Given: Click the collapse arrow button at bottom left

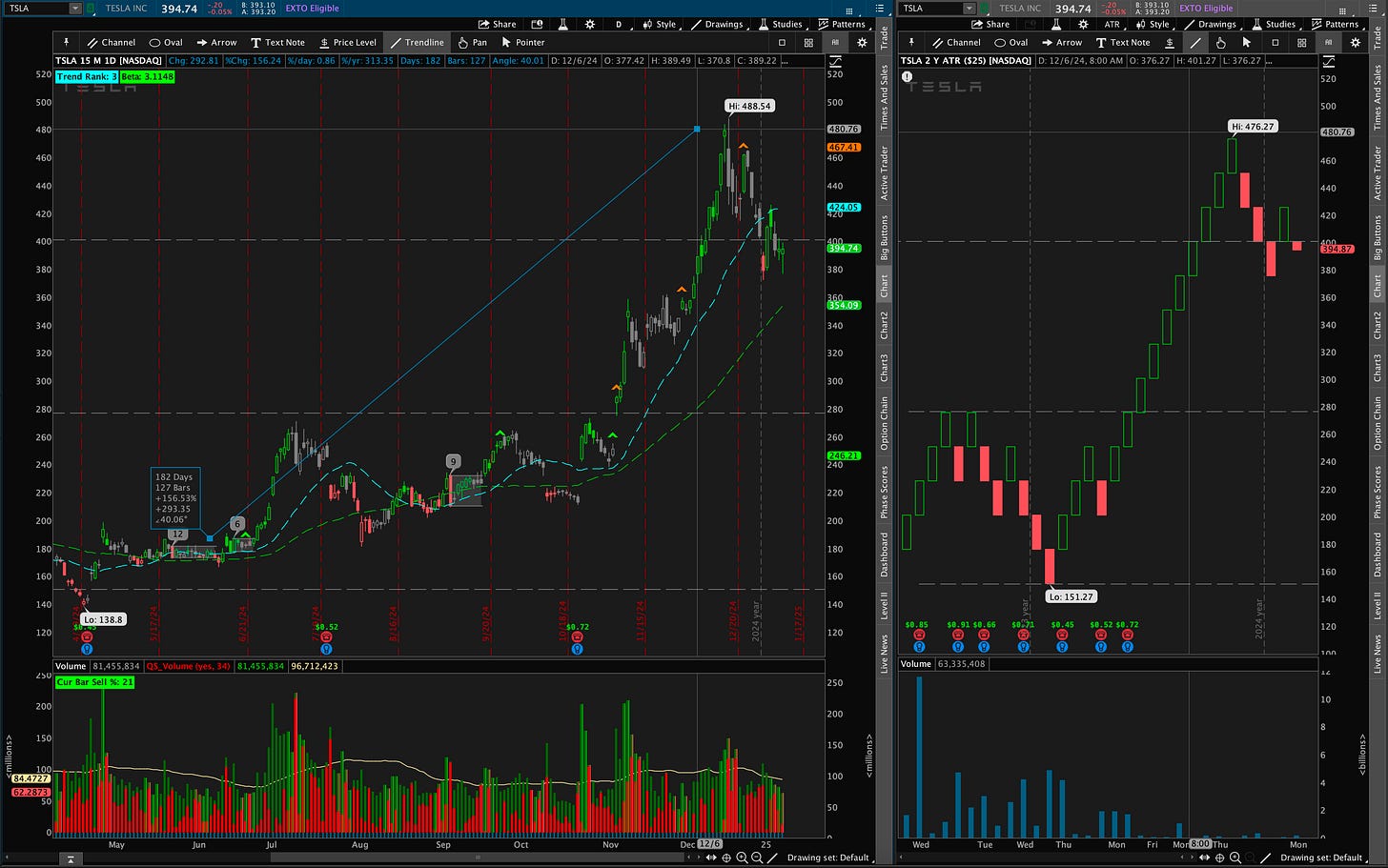Looking at the screenshot, I should pos(71,859).
